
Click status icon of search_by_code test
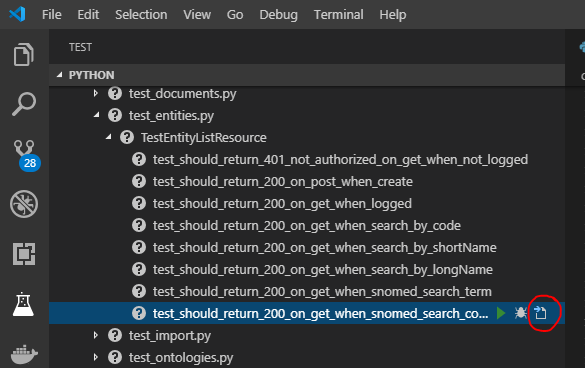[x=139, y=225]
